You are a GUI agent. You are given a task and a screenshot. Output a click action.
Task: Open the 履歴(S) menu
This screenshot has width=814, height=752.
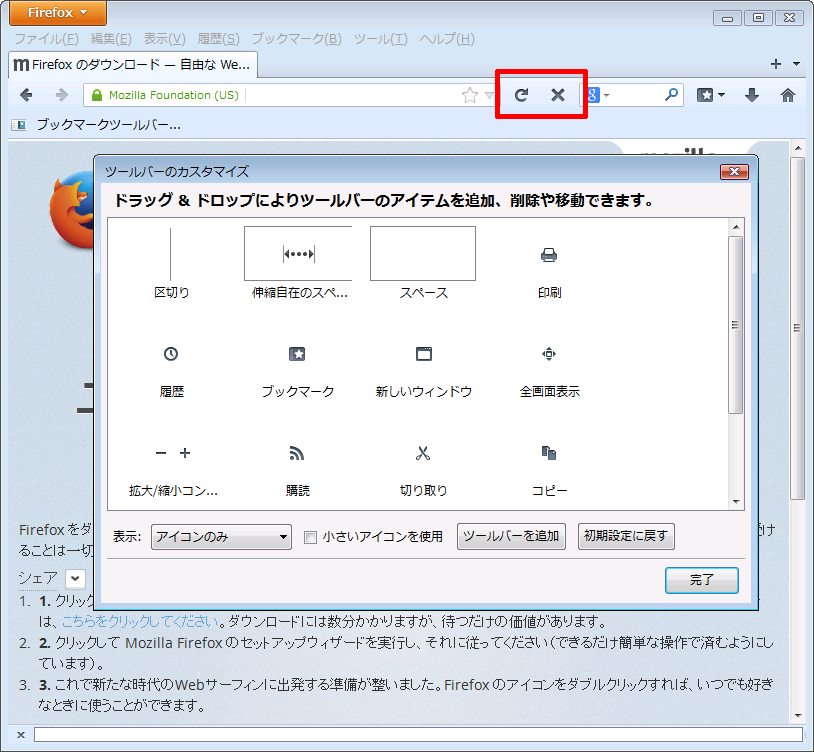tap(219, 39)
